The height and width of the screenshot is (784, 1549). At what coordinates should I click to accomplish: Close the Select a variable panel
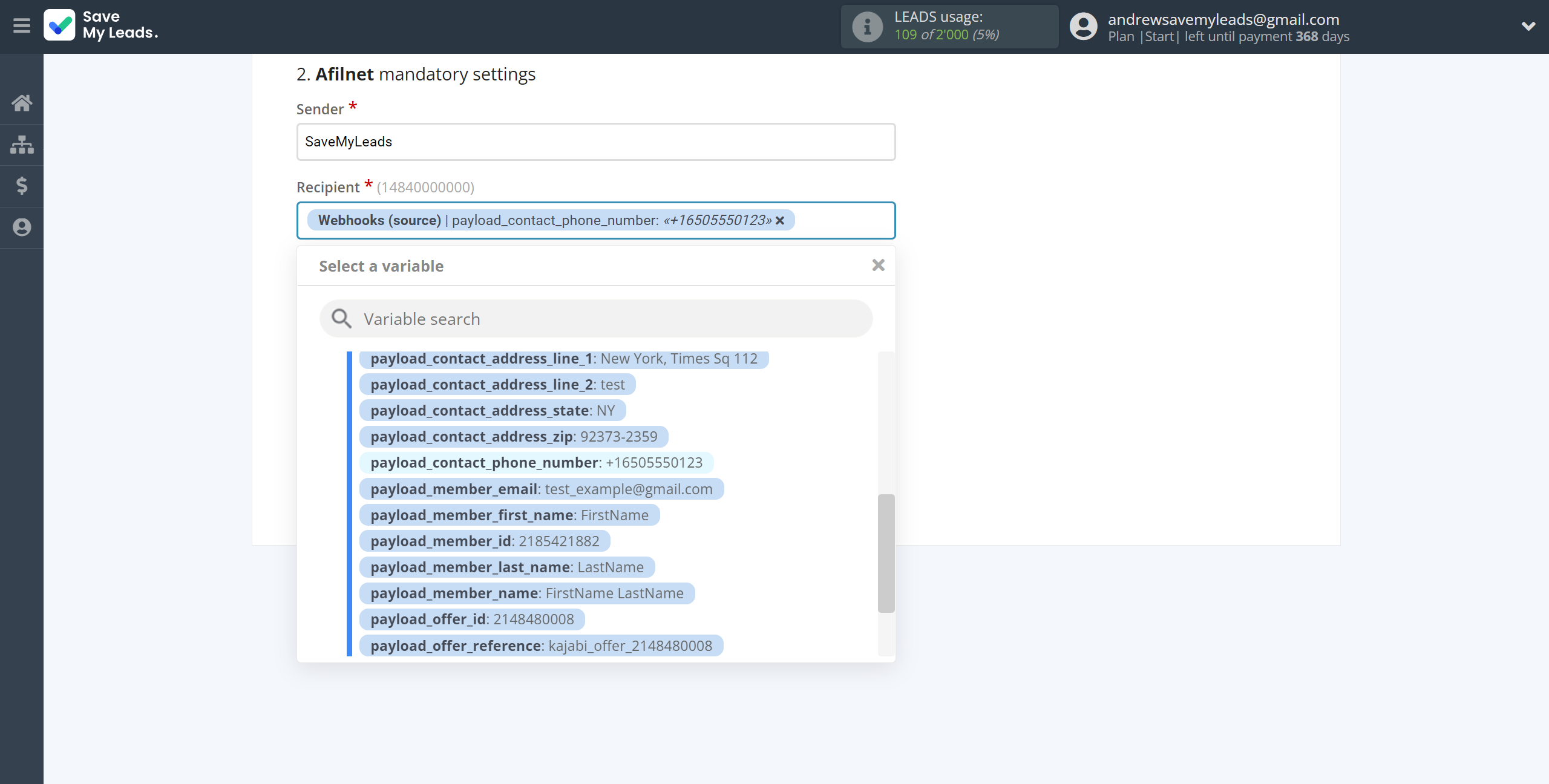pos(878,265)
